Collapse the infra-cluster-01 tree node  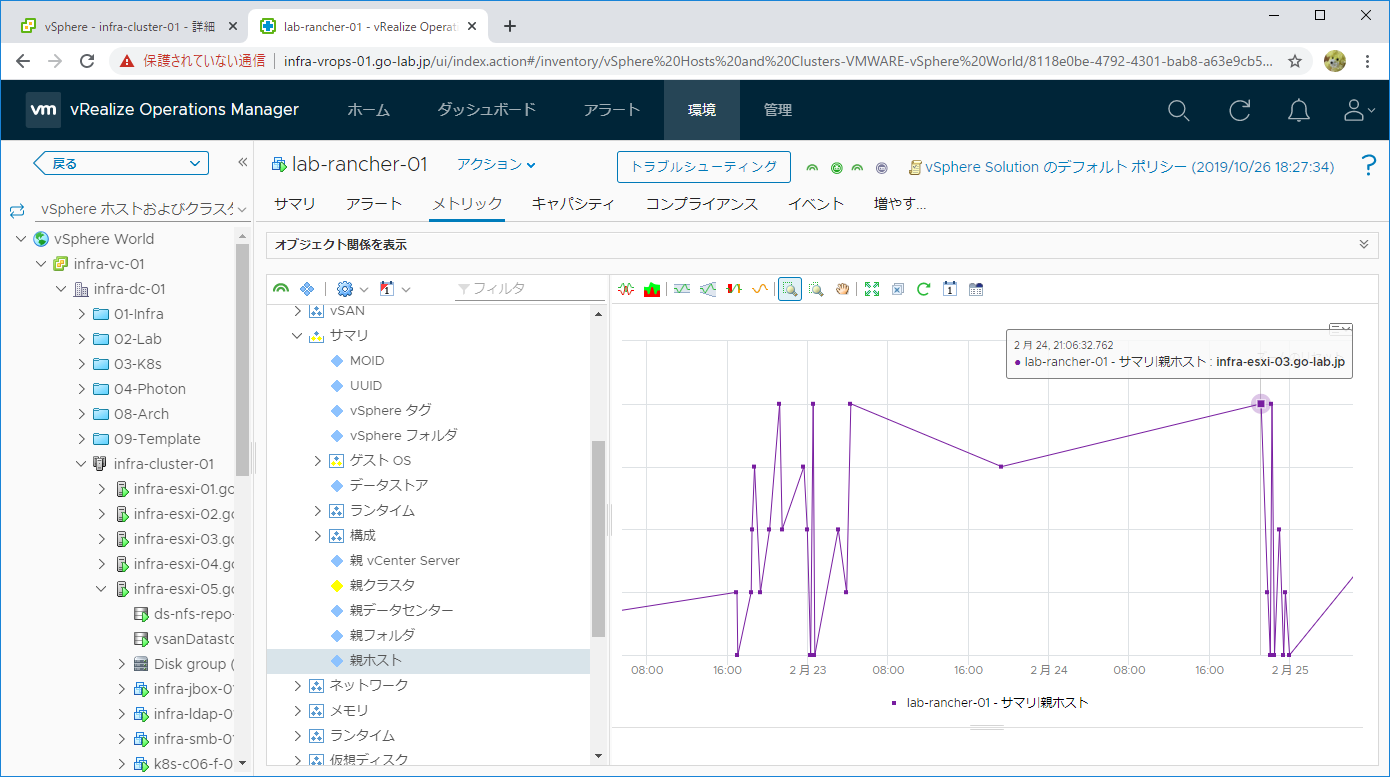click(81, 464)
